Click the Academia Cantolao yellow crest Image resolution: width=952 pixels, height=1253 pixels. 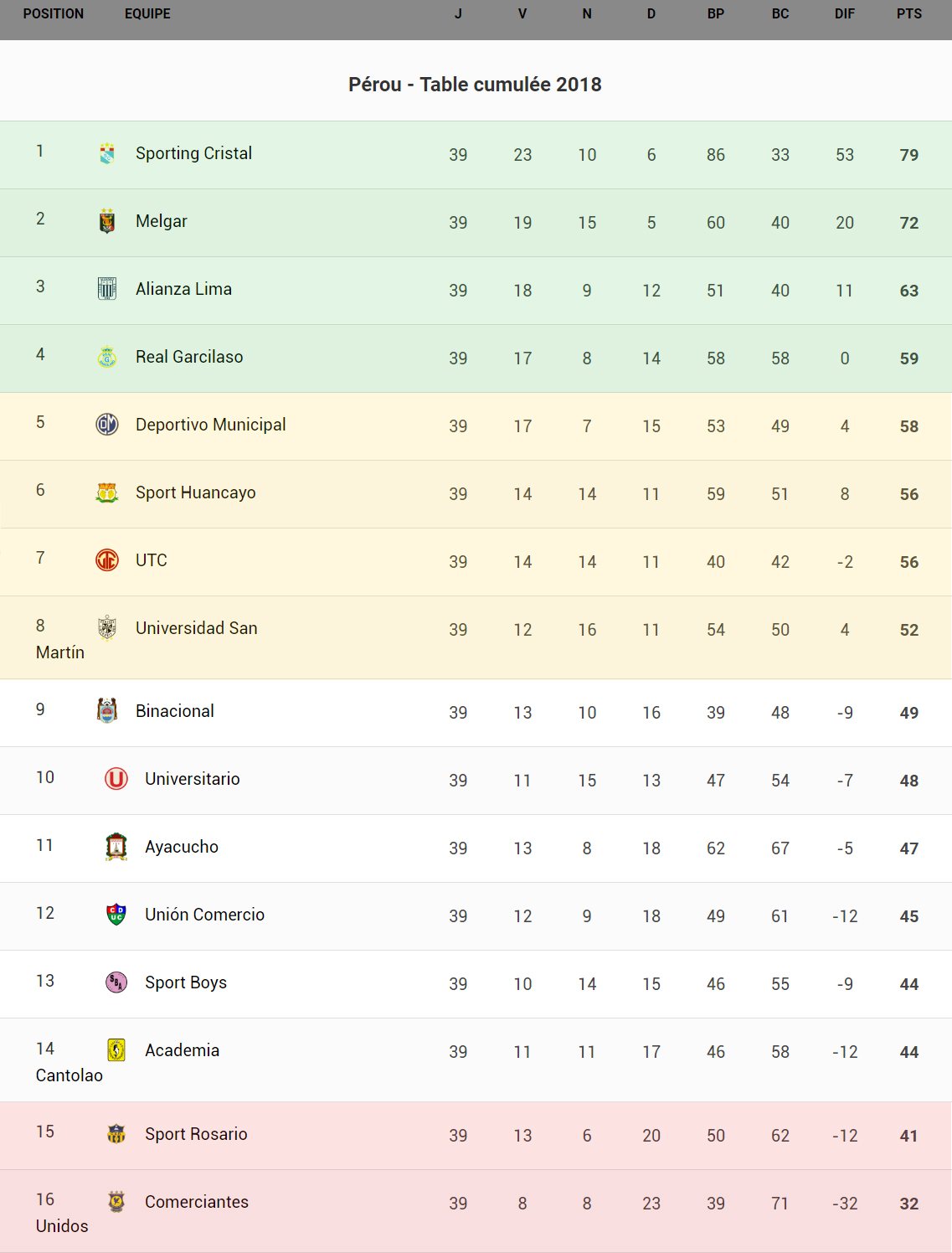116,1050
